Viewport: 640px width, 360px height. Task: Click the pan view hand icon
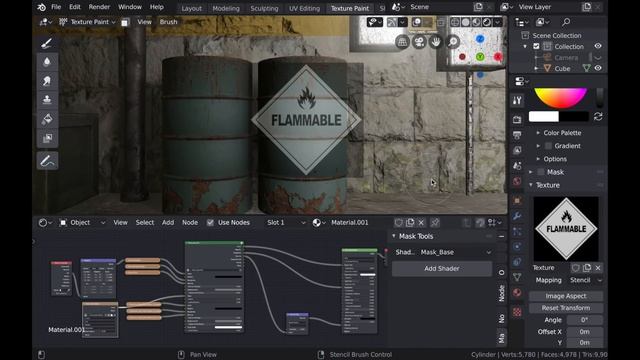[x=436, y=42]
